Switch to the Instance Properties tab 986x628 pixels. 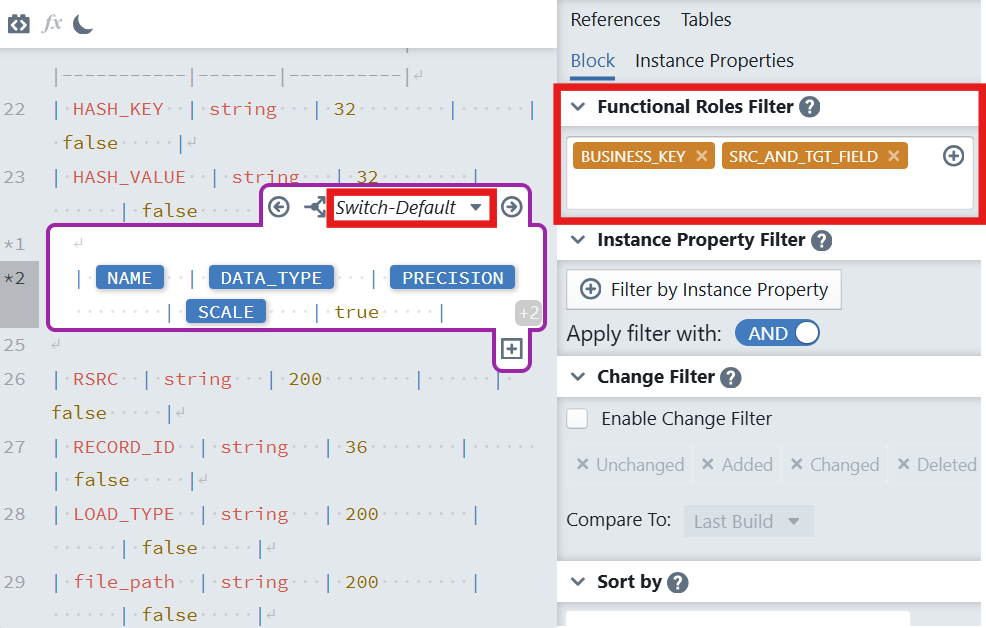(714, 61)
